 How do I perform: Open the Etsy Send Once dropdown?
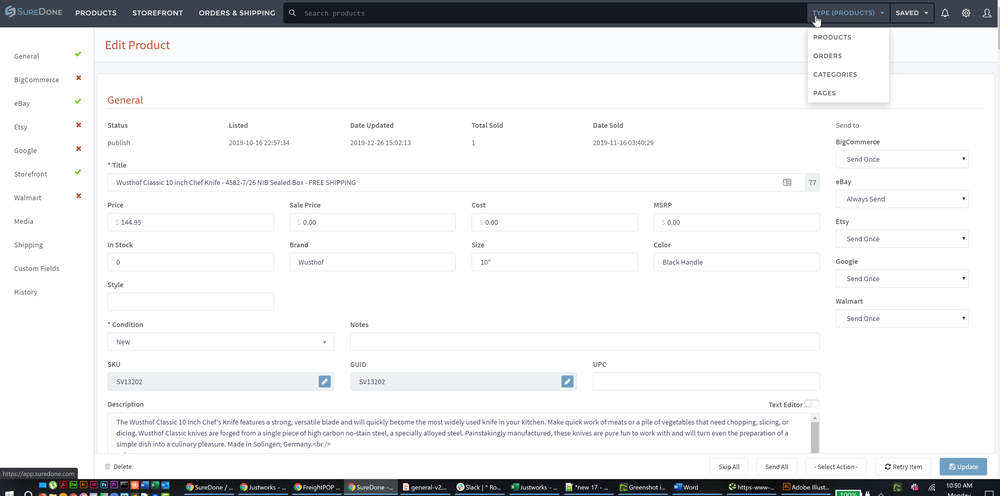click(902, 239)
